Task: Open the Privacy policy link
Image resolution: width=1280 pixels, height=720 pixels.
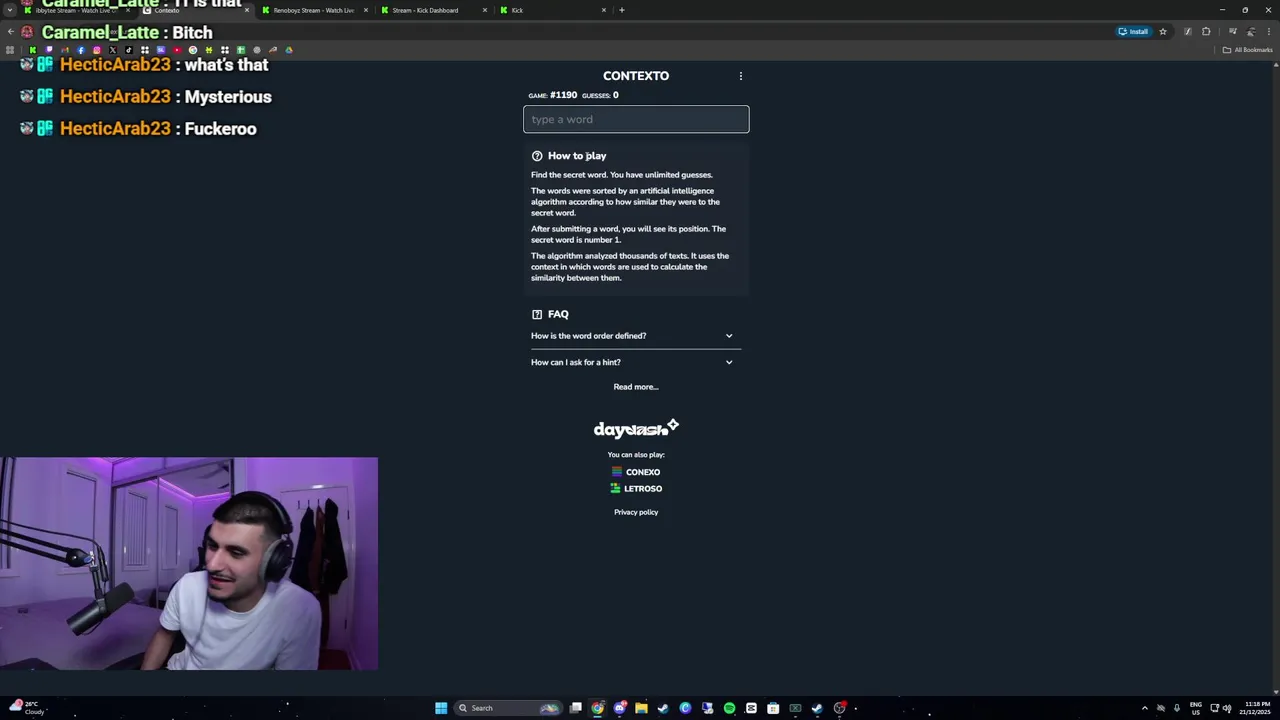Action: pyautogui.click(x=636, y=512)
